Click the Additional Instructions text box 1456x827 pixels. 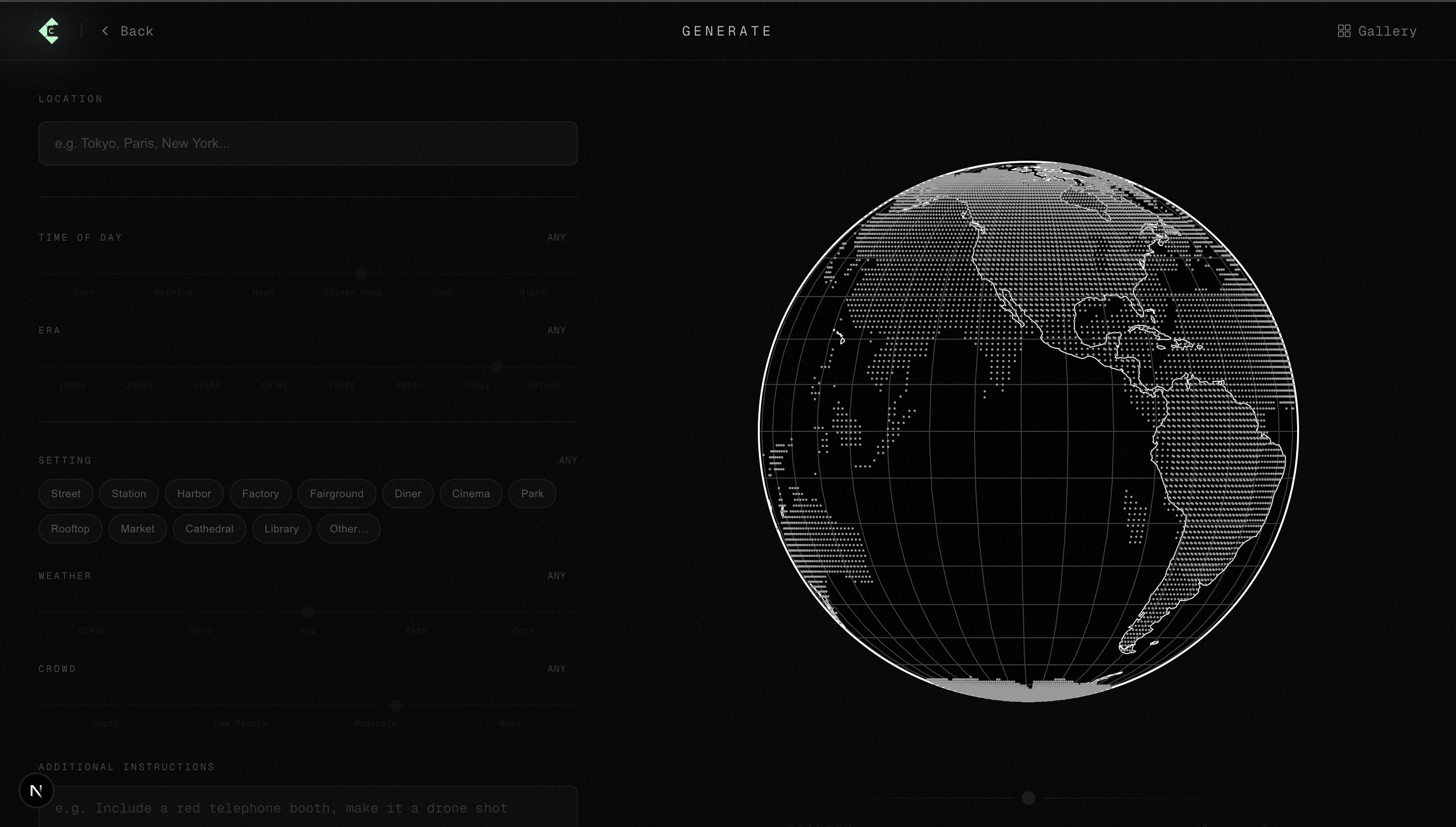[307, 808]
